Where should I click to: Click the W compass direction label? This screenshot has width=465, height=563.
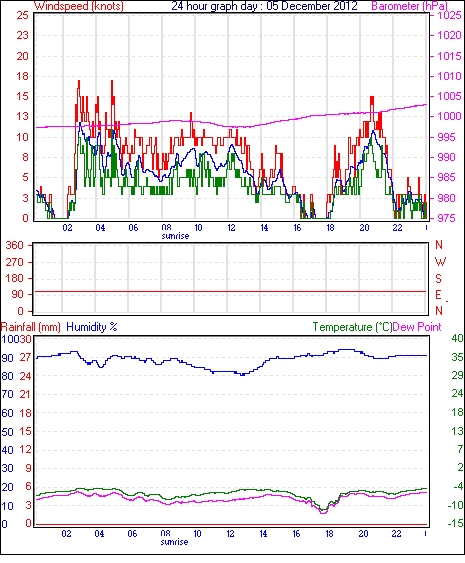[440, 262]
